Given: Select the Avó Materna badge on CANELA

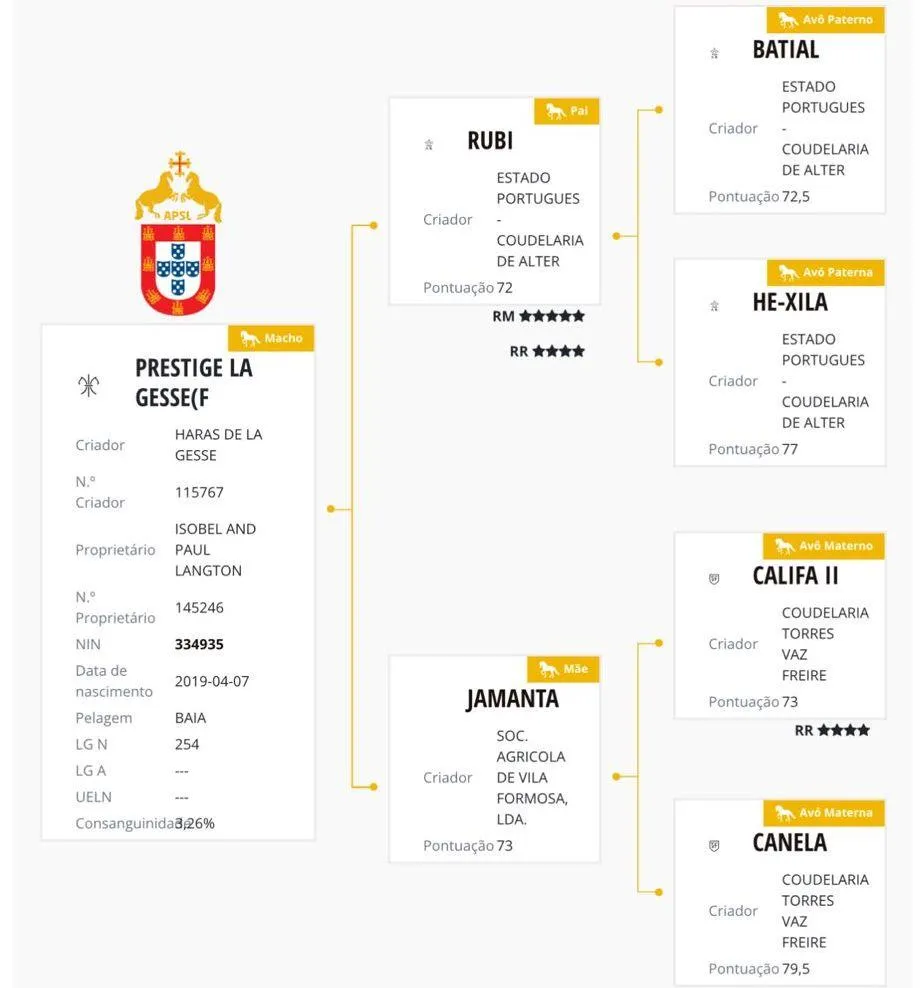Looking at the screenshot, I should [x=824, y=813].
